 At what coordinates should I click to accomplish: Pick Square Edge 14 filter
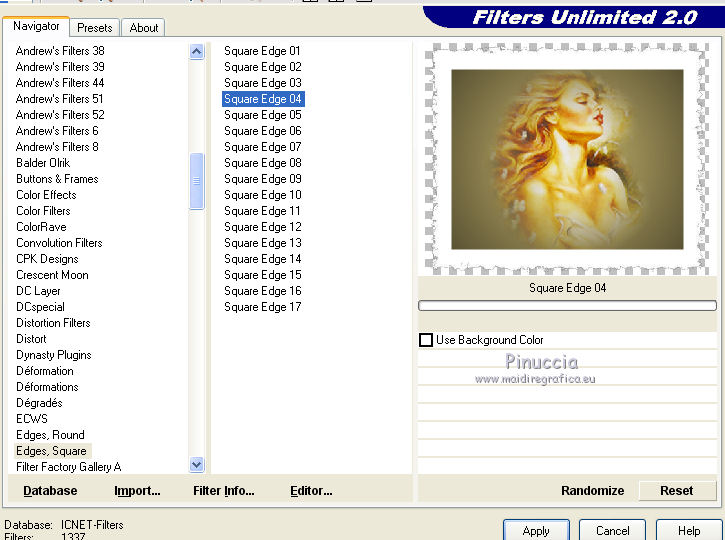[x=263, y=259]
